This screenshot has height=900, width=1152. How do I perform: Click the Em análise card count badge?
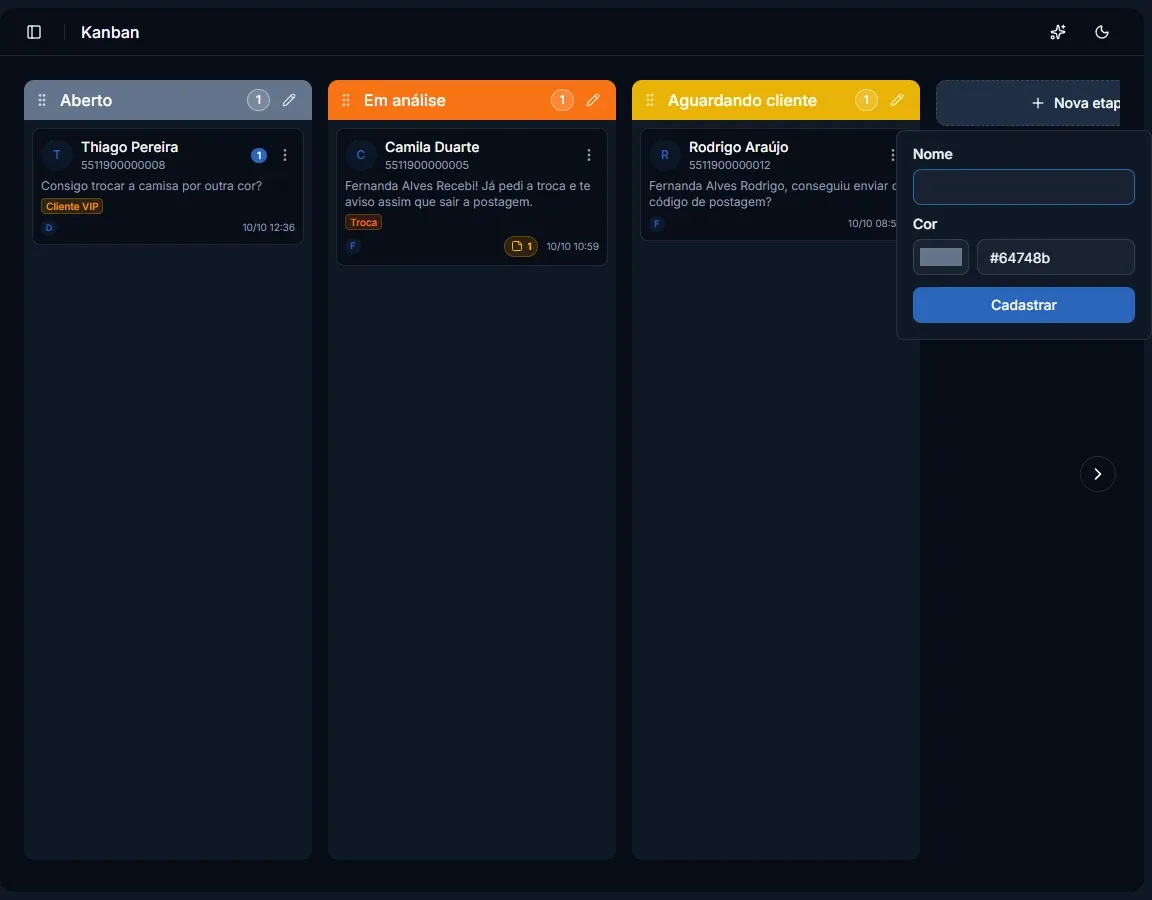(562, 100)
